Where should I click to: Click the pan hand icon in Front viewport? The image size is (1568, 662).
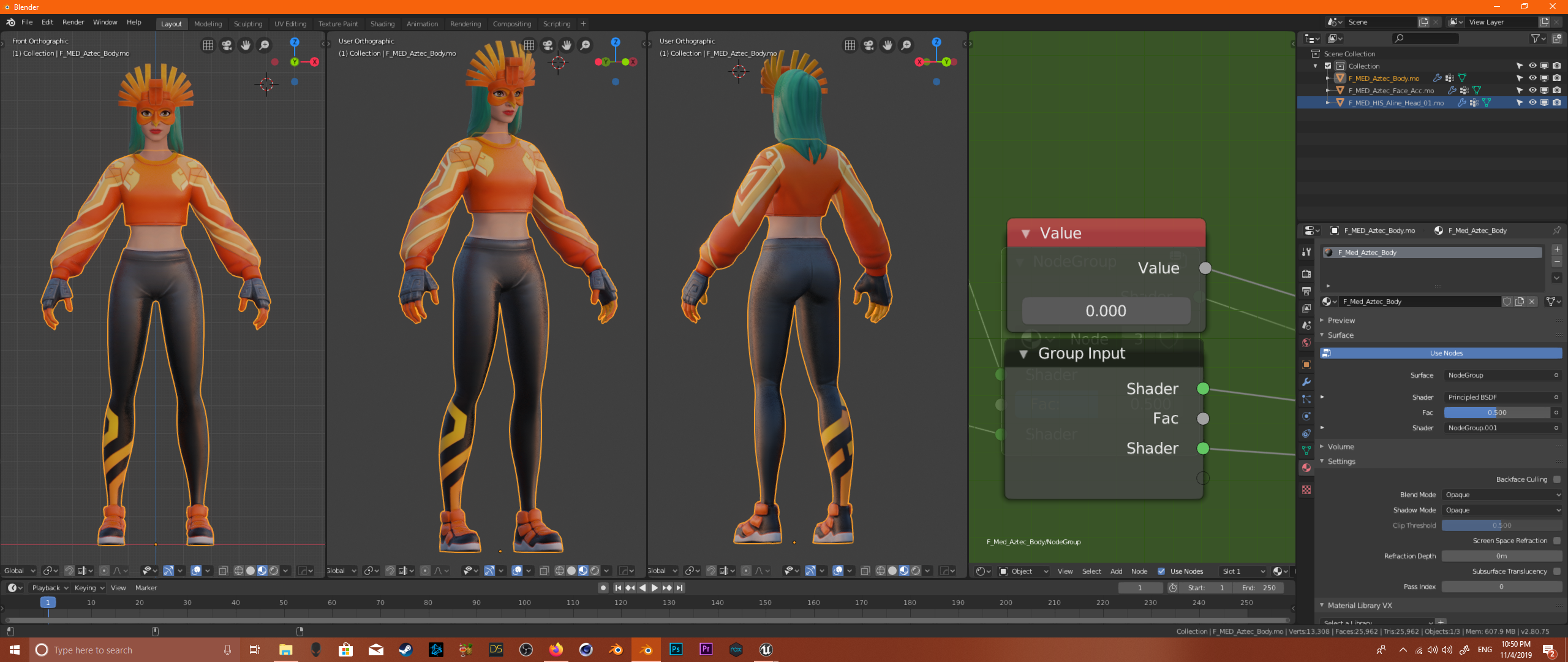tap(246, 45)
